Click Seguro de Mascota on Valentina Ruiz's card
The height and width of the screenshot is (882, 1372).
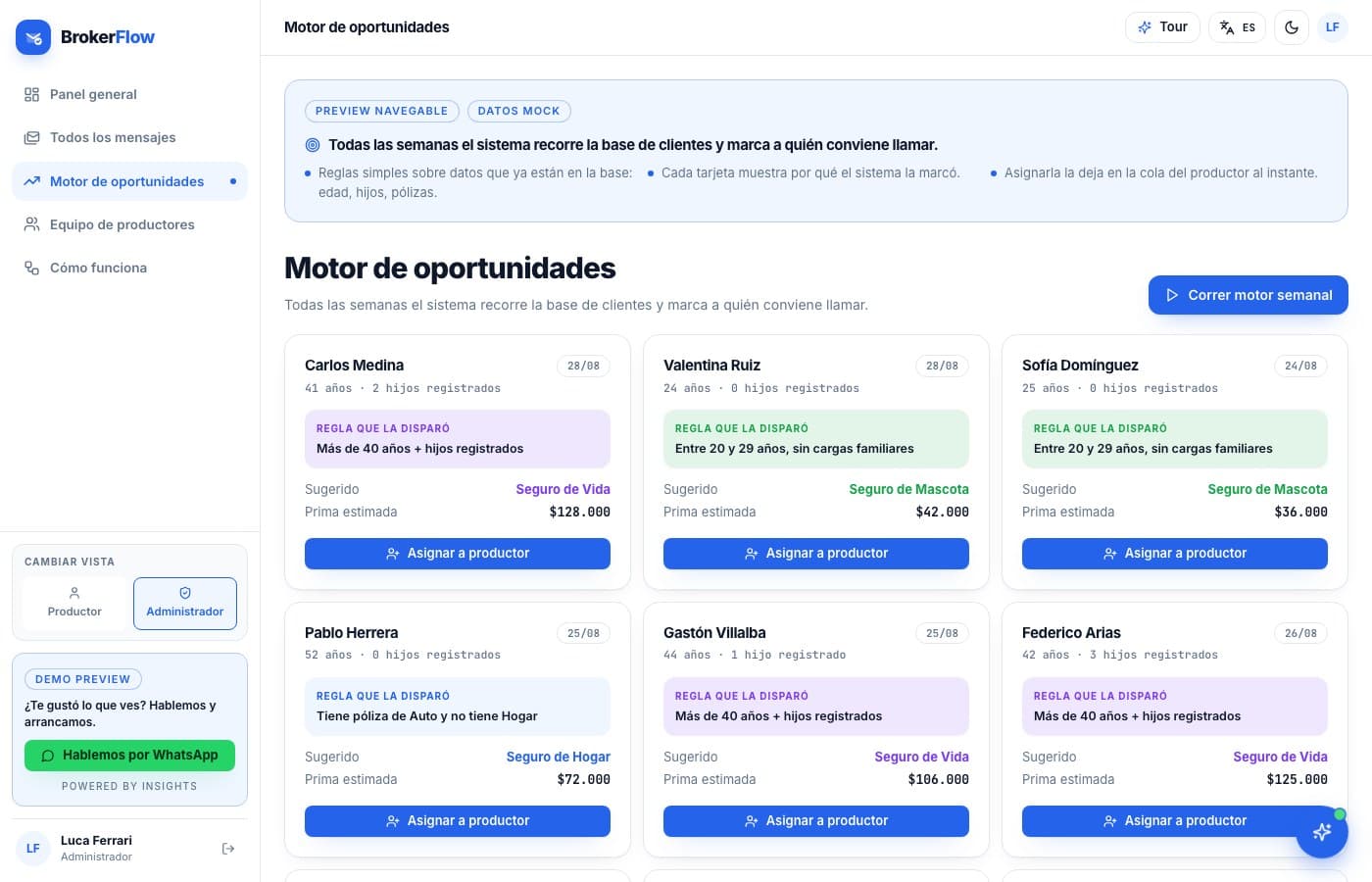(x=908, y=489)
